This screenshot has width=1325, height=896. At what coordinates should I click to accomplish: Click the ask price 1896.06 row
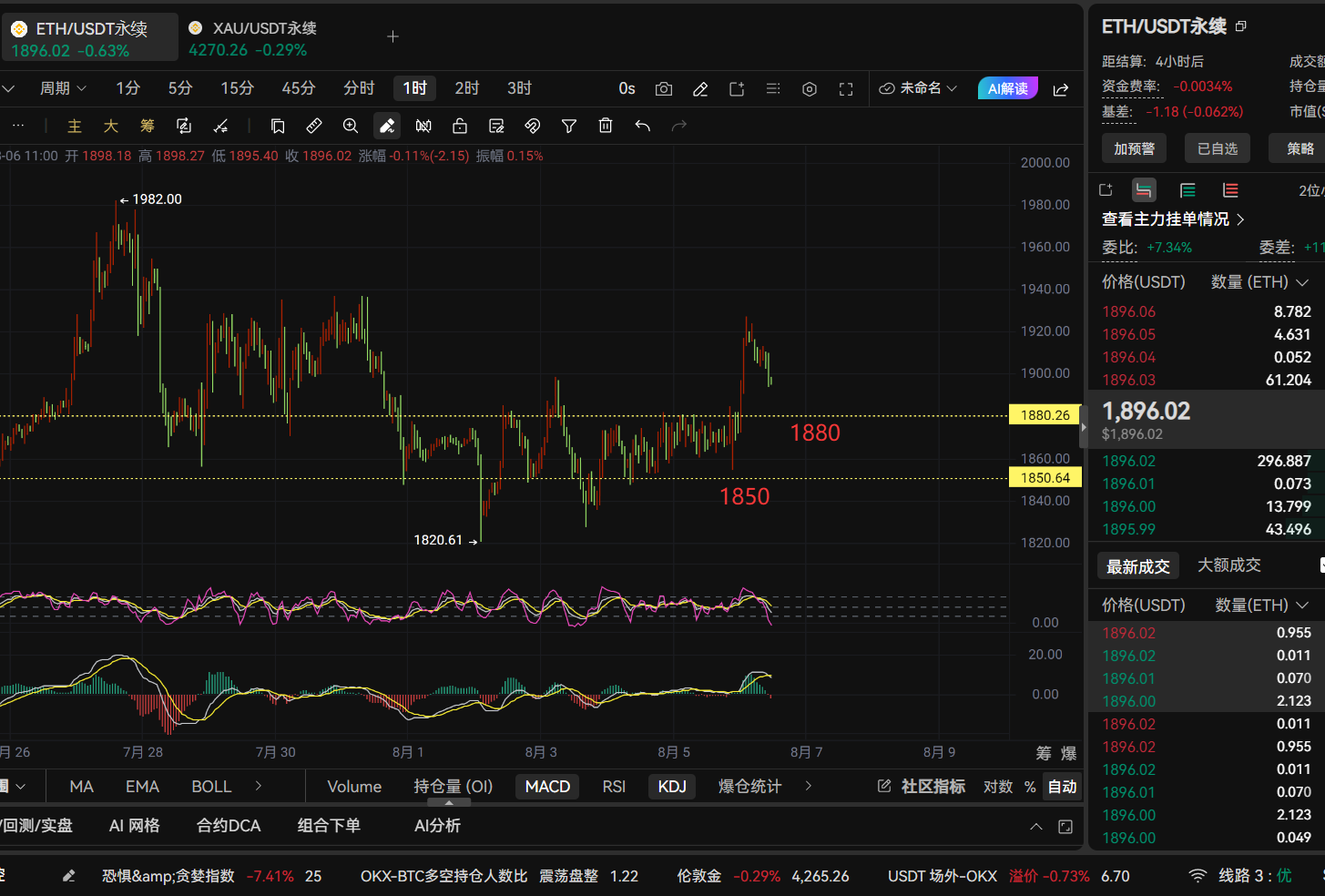coord(1207,311)
